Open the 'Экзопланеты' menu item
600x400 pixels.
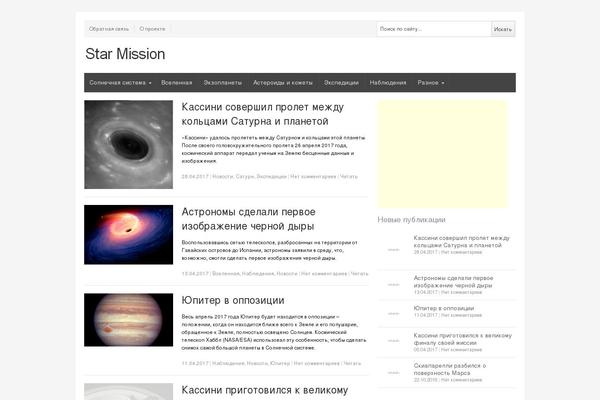click(223, 83)
